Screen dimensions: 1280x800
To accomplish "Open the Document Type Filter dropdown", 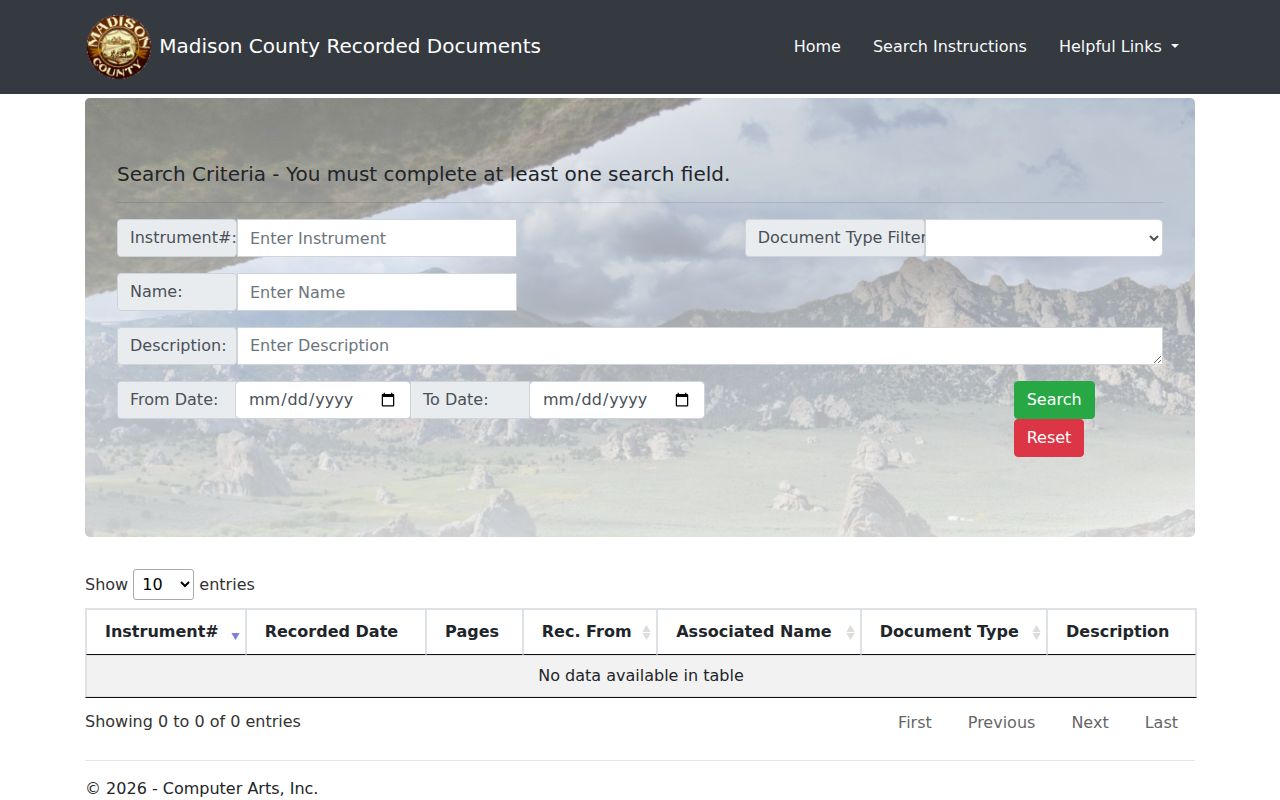I will 1044,238.
